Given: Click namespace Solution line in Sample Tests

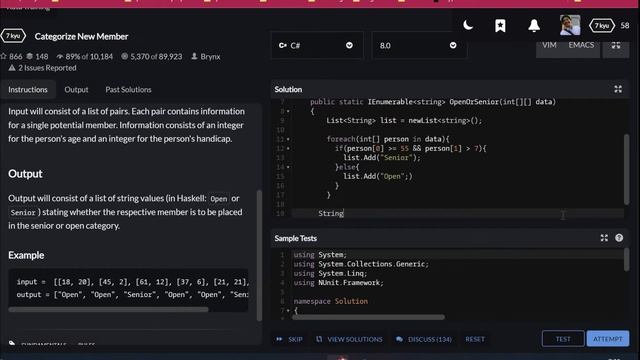Looking at the screenshot, I should click(331, 301).
